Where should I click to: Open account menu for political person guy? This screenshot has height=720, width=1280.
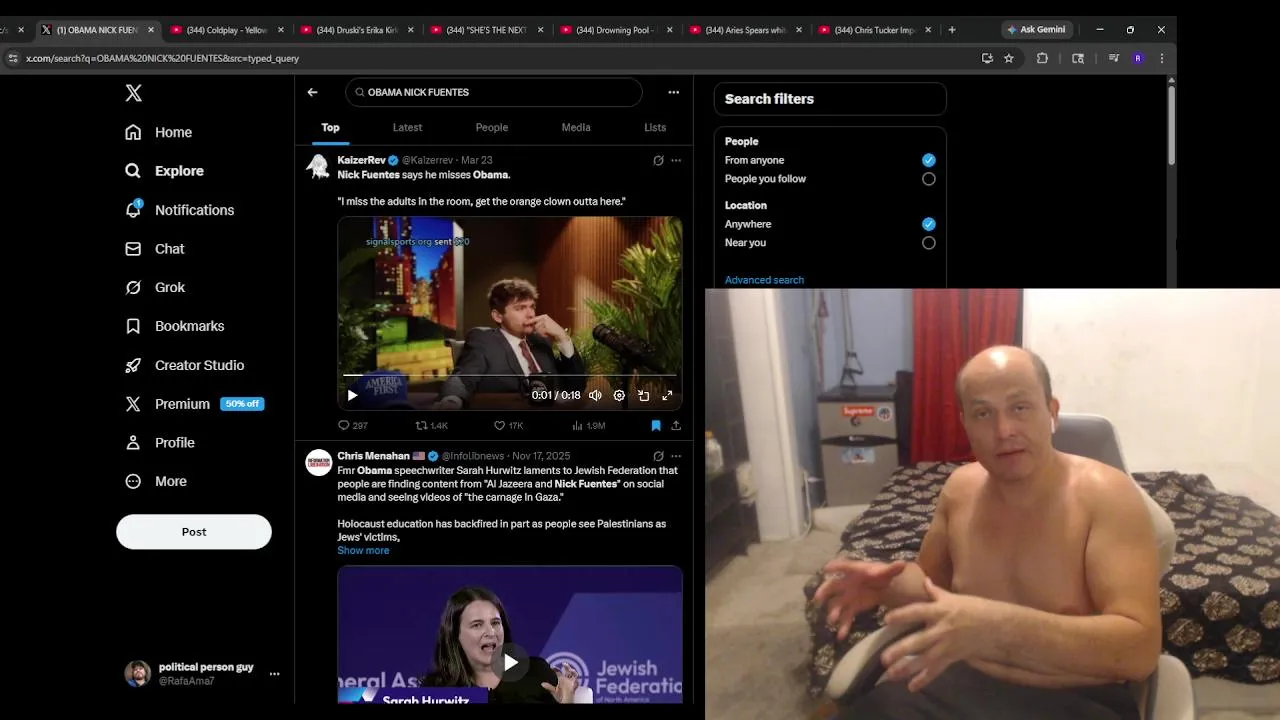[x=203, y=674]
